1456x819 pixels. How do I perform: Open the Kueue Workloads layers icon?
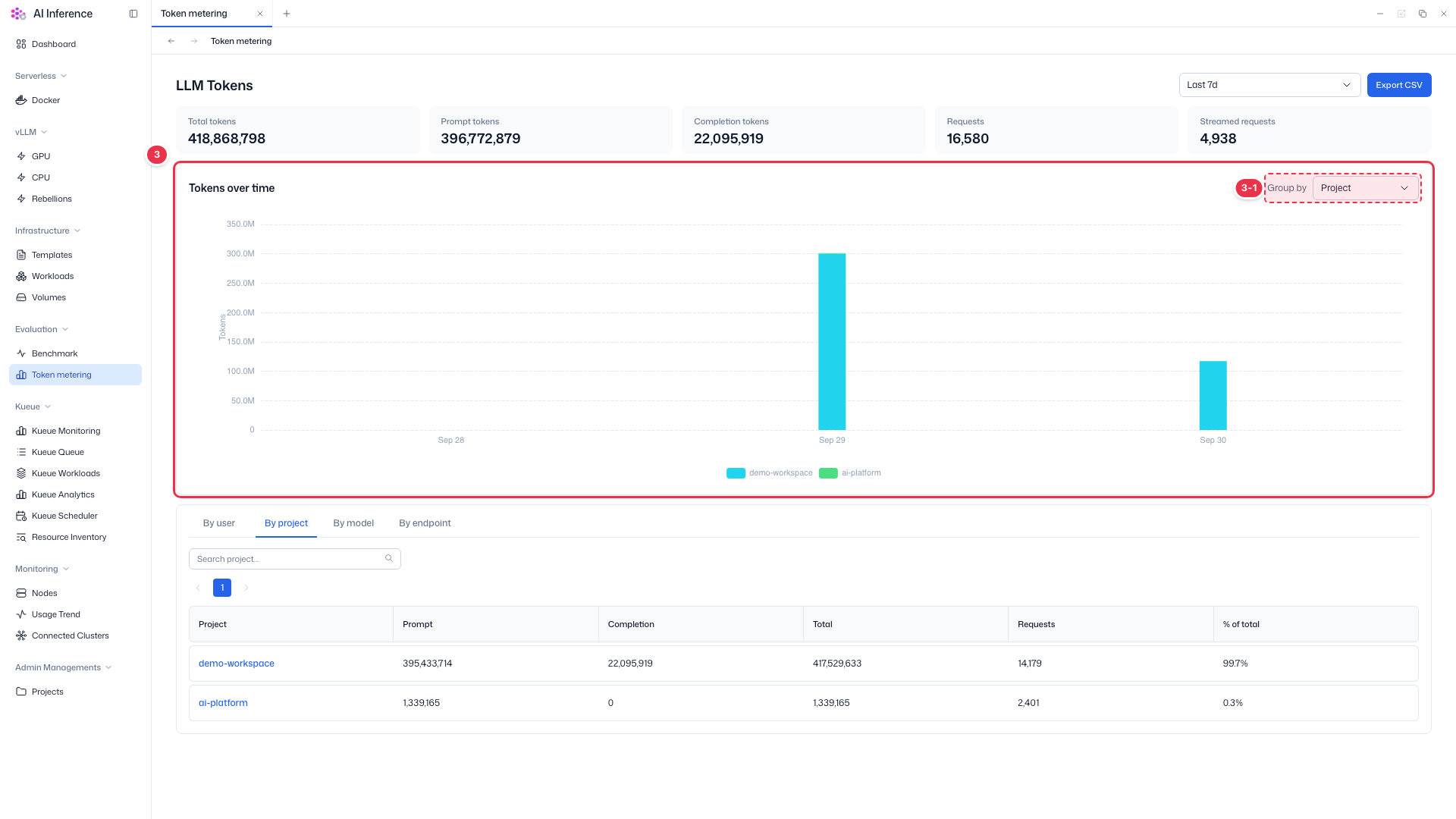(x=21, y=473)
